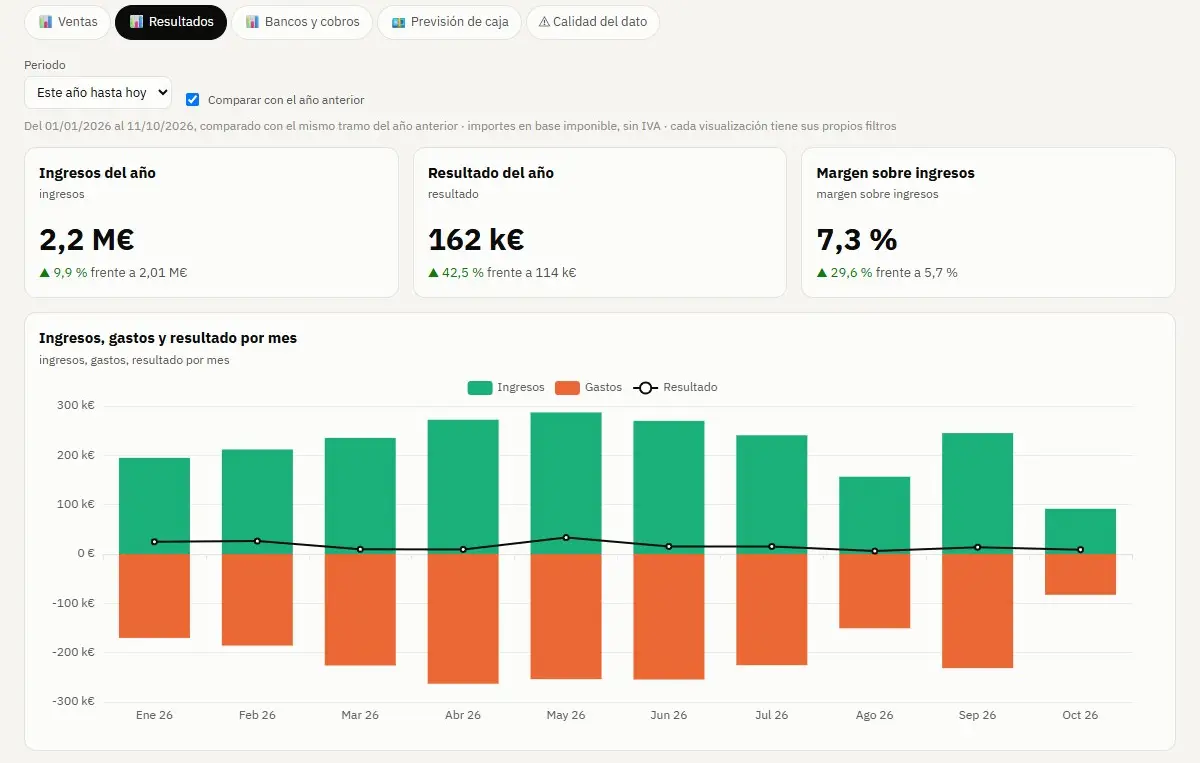Image resolution: width=1200 pixels, height=763 pixels.
Task: Click the 'May 26' axis label
Action: click(566, 715)
